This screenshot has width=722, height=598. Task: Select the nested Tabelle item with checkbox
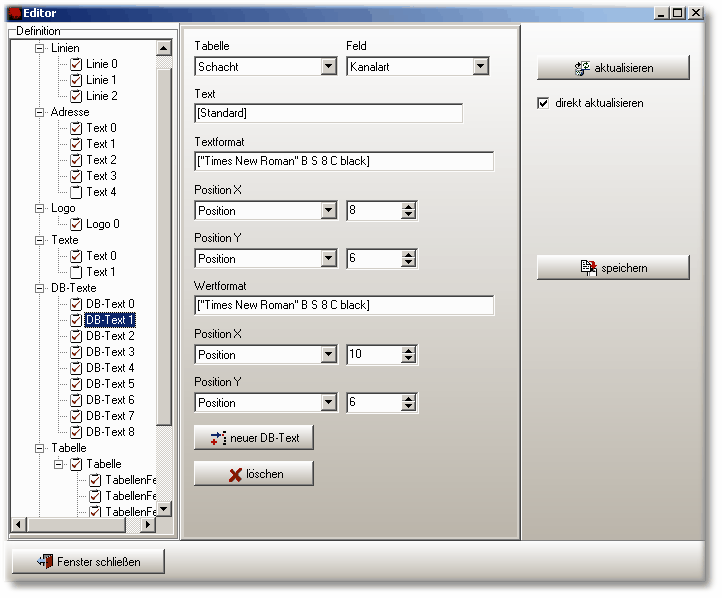[104, 464]
